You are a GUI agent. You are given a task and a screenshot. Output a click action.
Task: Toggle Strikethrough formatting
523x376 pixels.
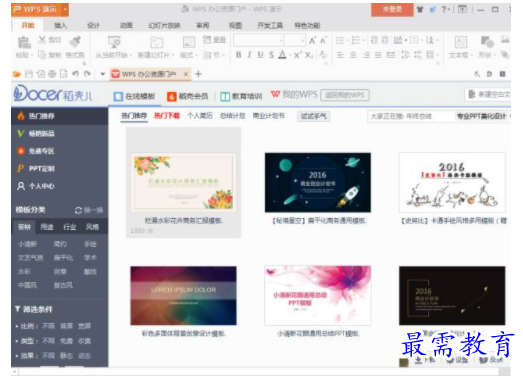click(272, 55)
